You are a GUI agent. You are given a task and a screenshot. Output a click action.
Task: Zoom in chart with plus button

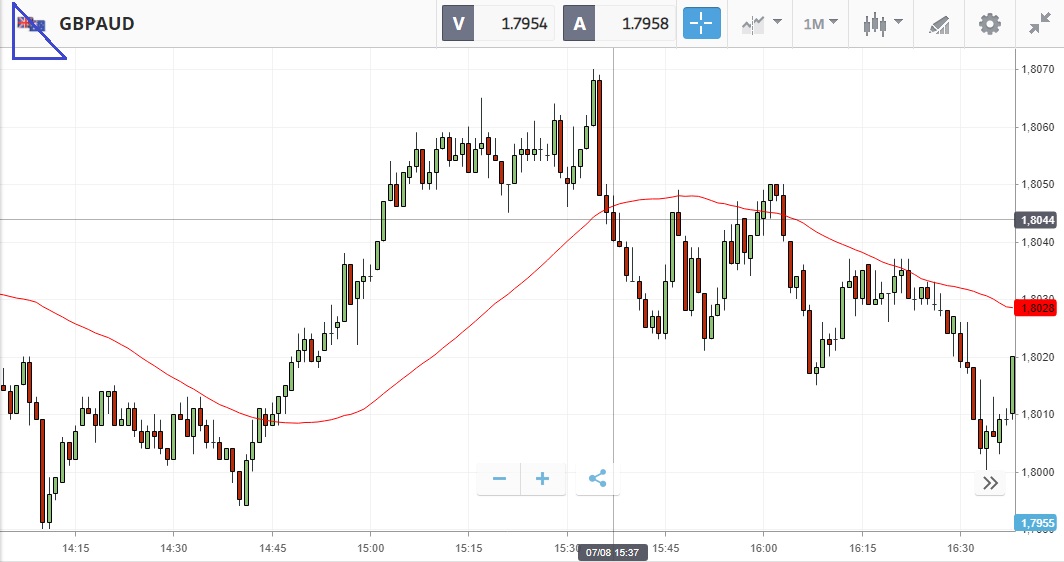coord(543,479)
